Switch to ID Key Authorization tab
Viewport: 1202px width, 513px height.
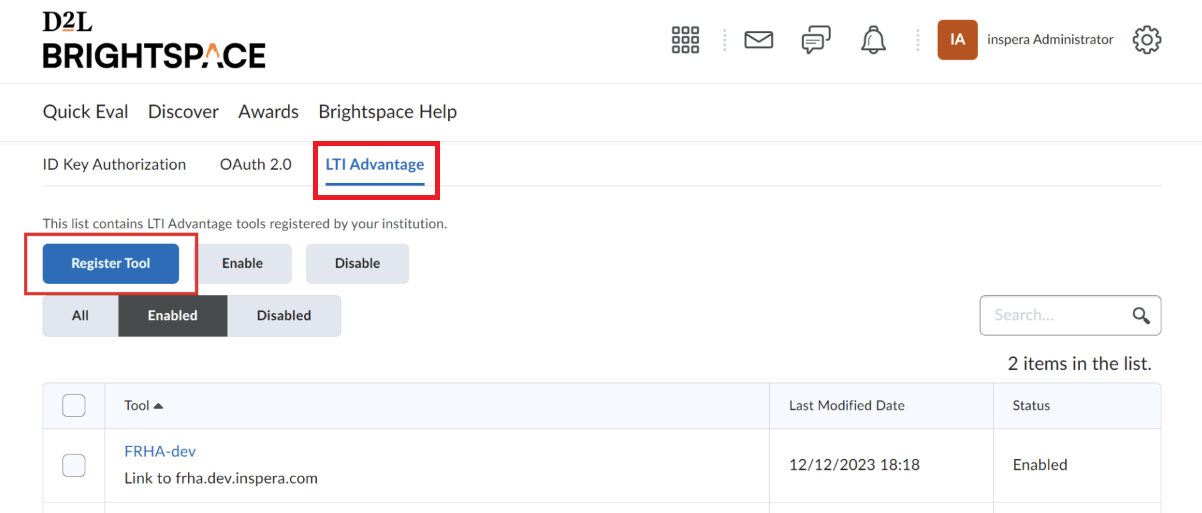pyautogui.click(x=114, y=164)
